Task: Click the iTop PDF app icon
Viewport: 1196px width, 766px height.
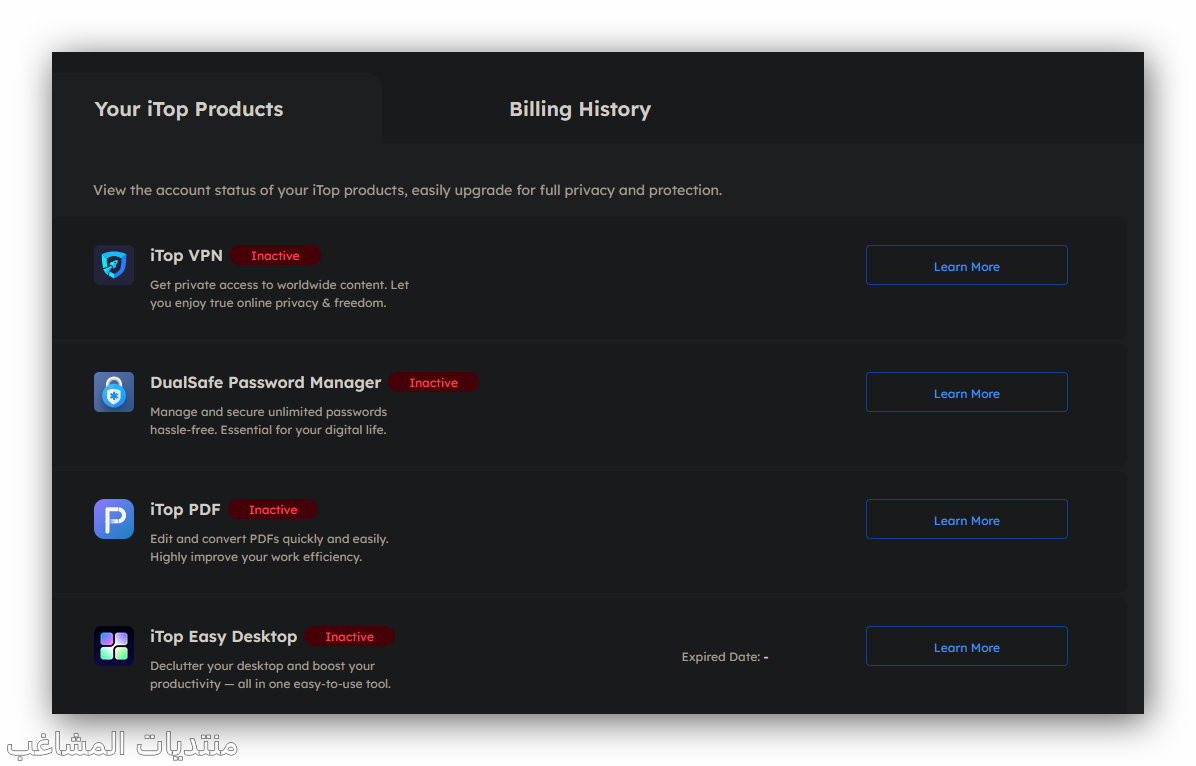Action: point(114,519)
